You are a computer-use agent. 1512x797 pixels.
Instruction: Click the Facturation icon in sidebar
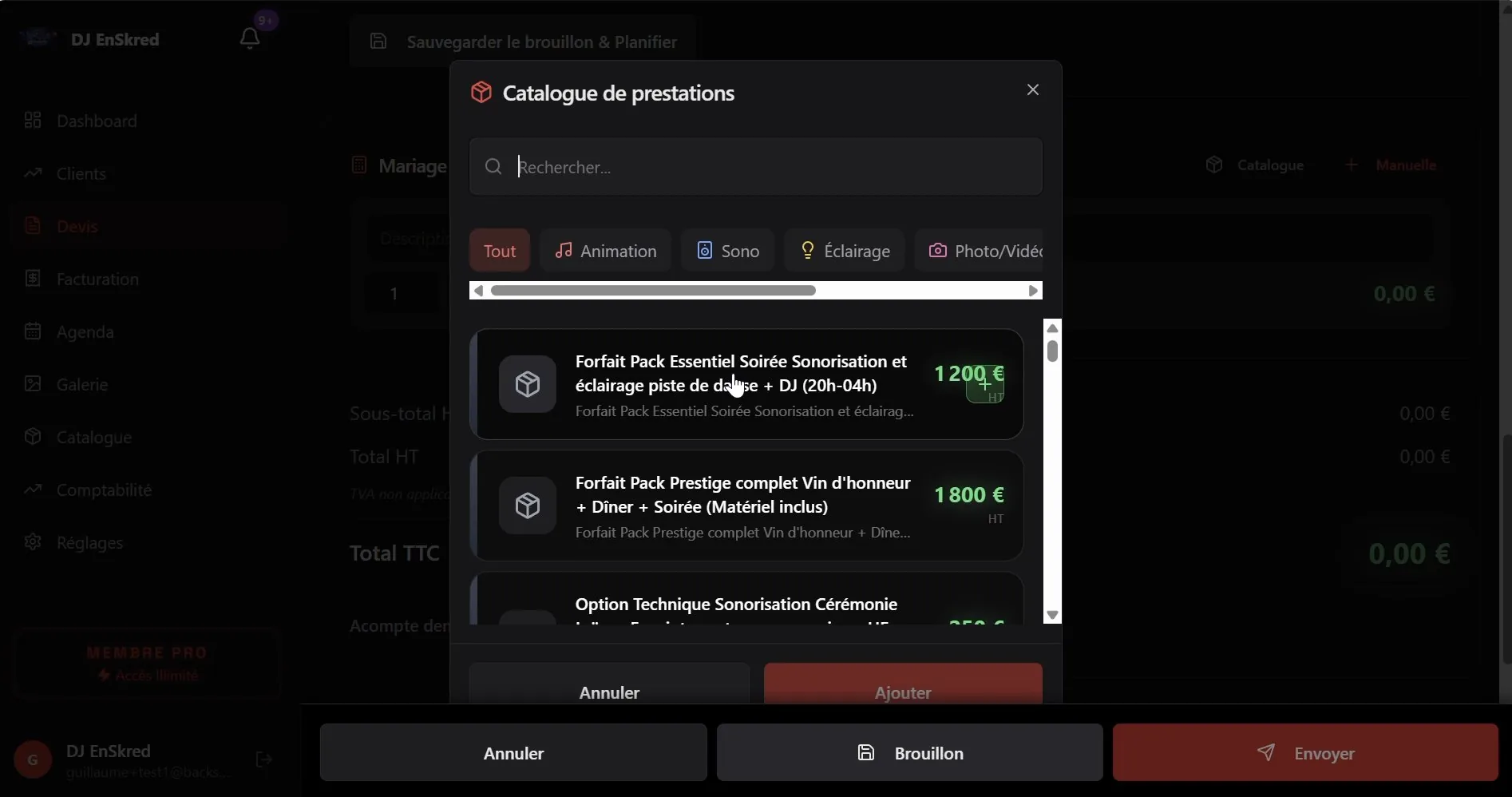tap(33, 278)
